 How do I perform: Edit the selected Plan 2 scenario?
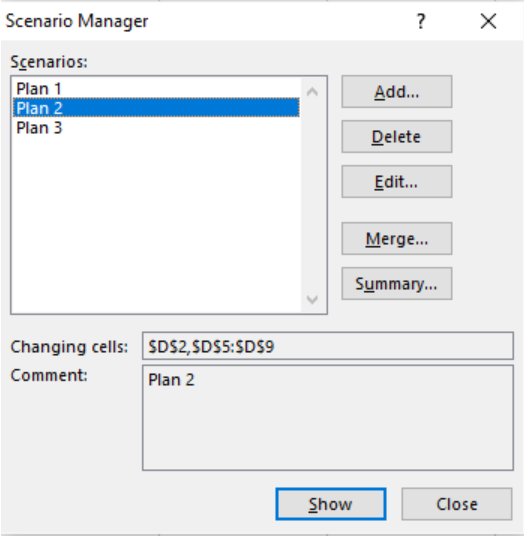coord(397,182)
